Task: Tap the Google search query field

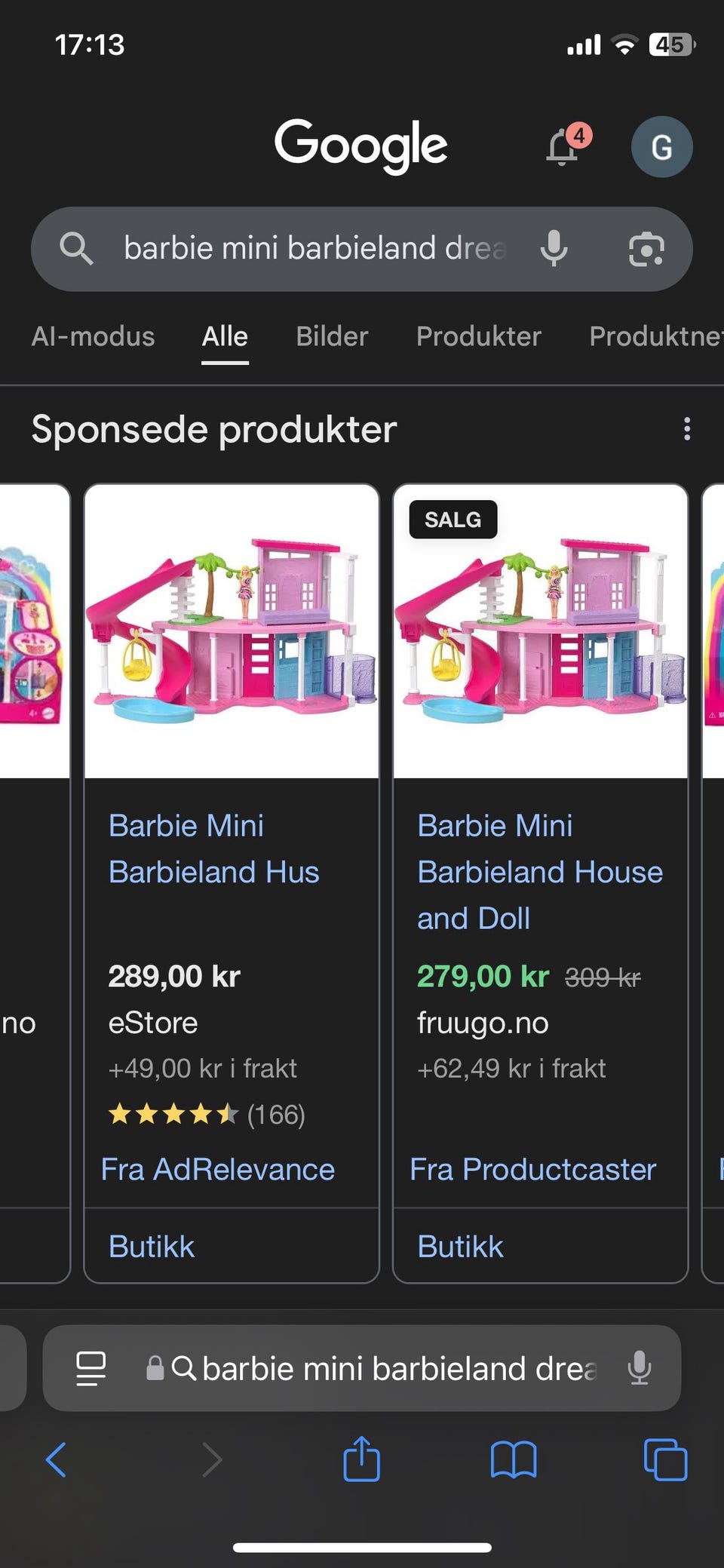Action: [x=314, y=249]
